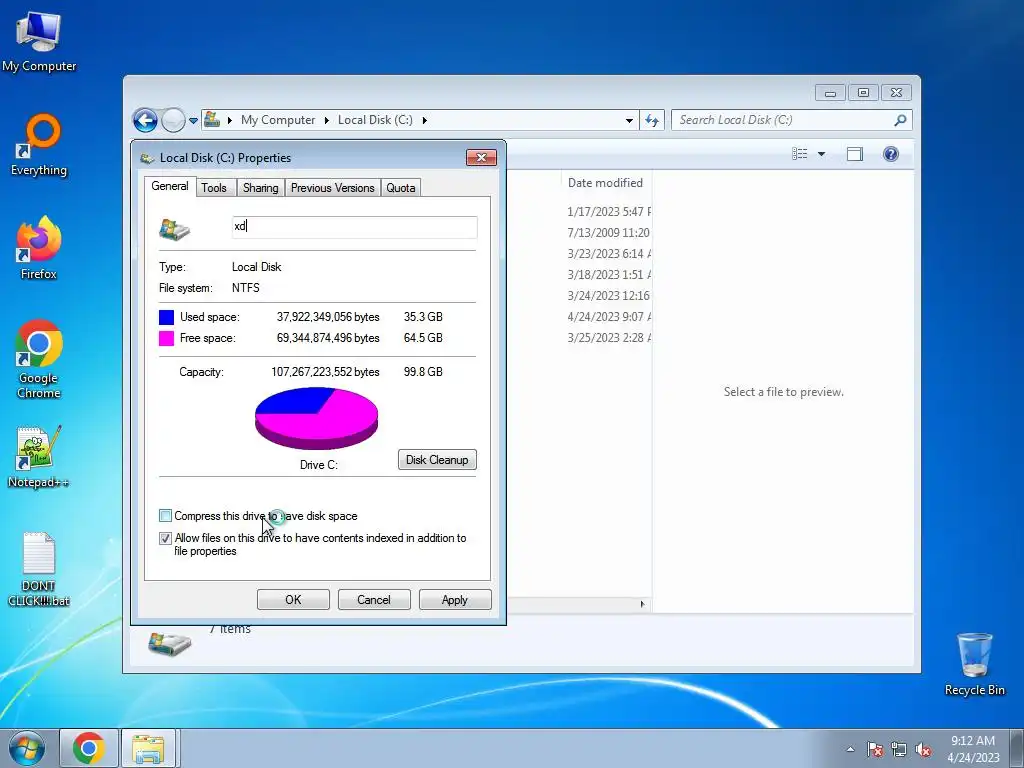Click the Explorer Back navigation arrow
The height and width of the screenshot is (768, 1024).
click(145, 120)
